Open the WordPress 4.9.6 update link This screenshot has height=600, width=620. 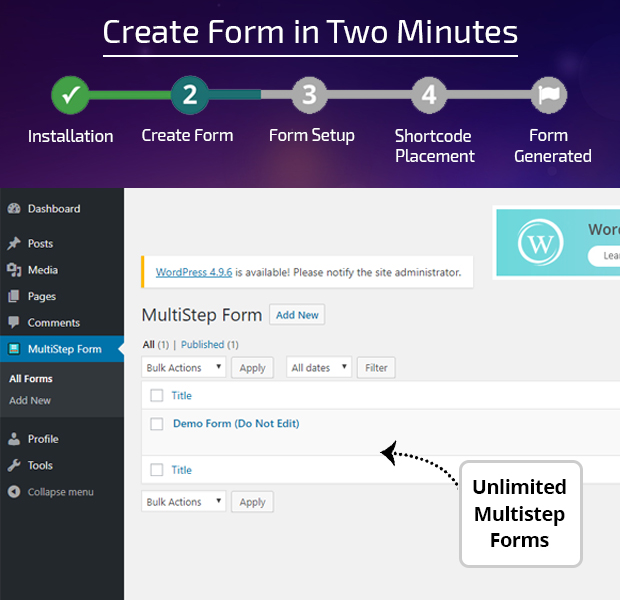coord(194,272)
